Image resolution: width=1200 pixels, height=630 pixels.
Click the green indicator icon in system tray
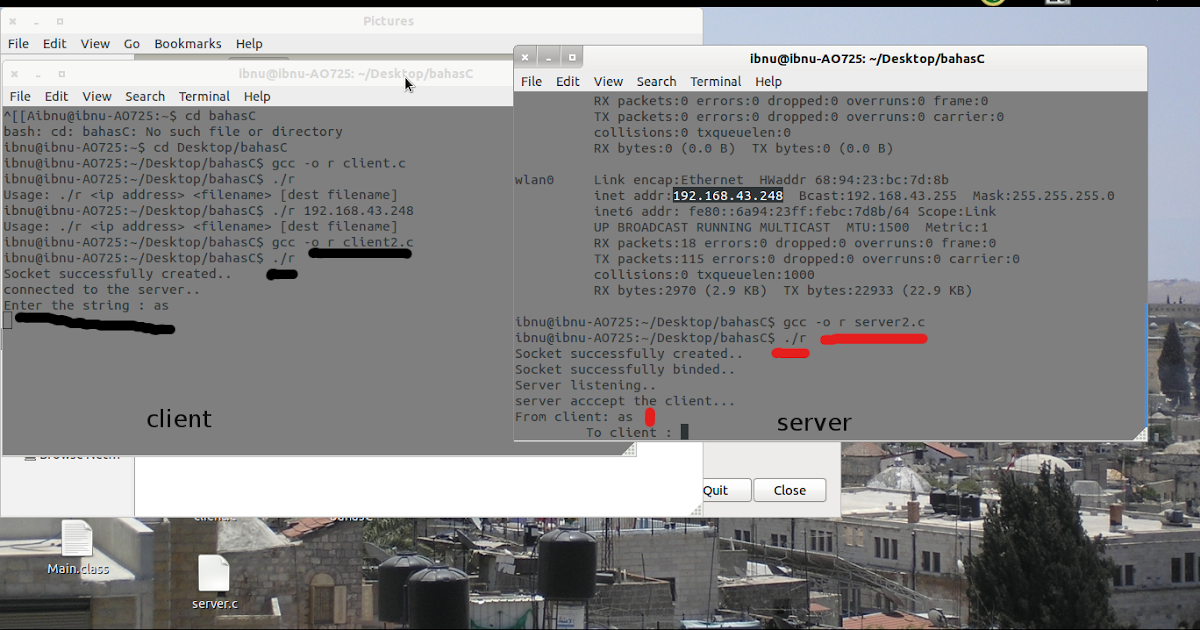pyautogui.click(x=991, y=3)
